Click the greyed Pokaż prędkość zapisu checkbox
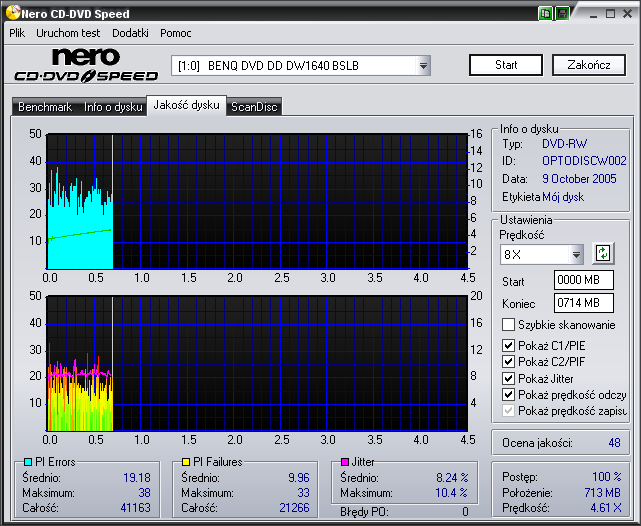 pyautogui.click(x=508, y=411)
